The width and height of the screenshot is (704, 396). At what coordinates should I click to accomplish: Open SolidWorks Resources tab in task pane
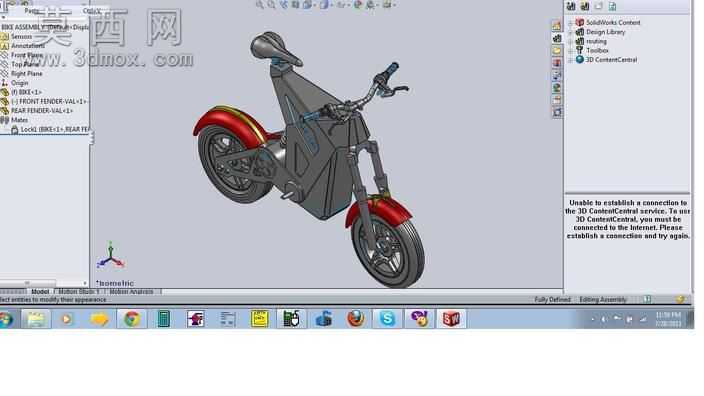557,26
